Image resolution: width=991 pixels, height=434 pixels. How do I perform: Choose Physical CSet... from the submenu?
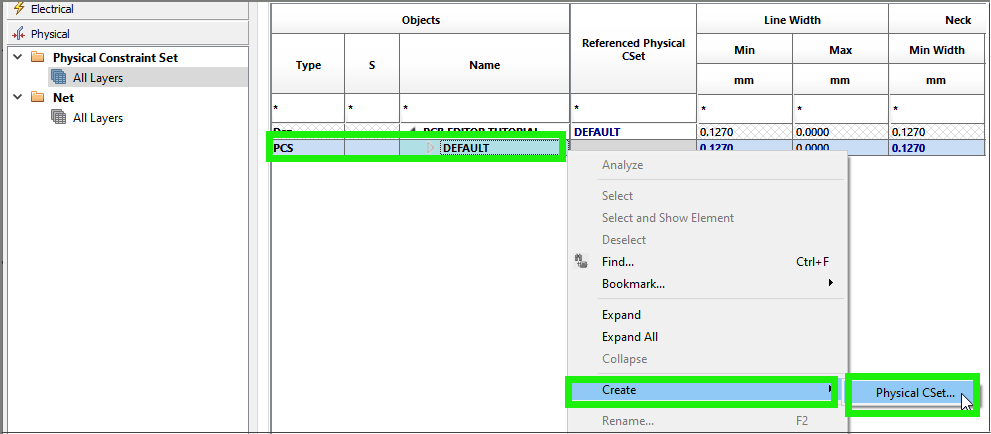point(915,392)
